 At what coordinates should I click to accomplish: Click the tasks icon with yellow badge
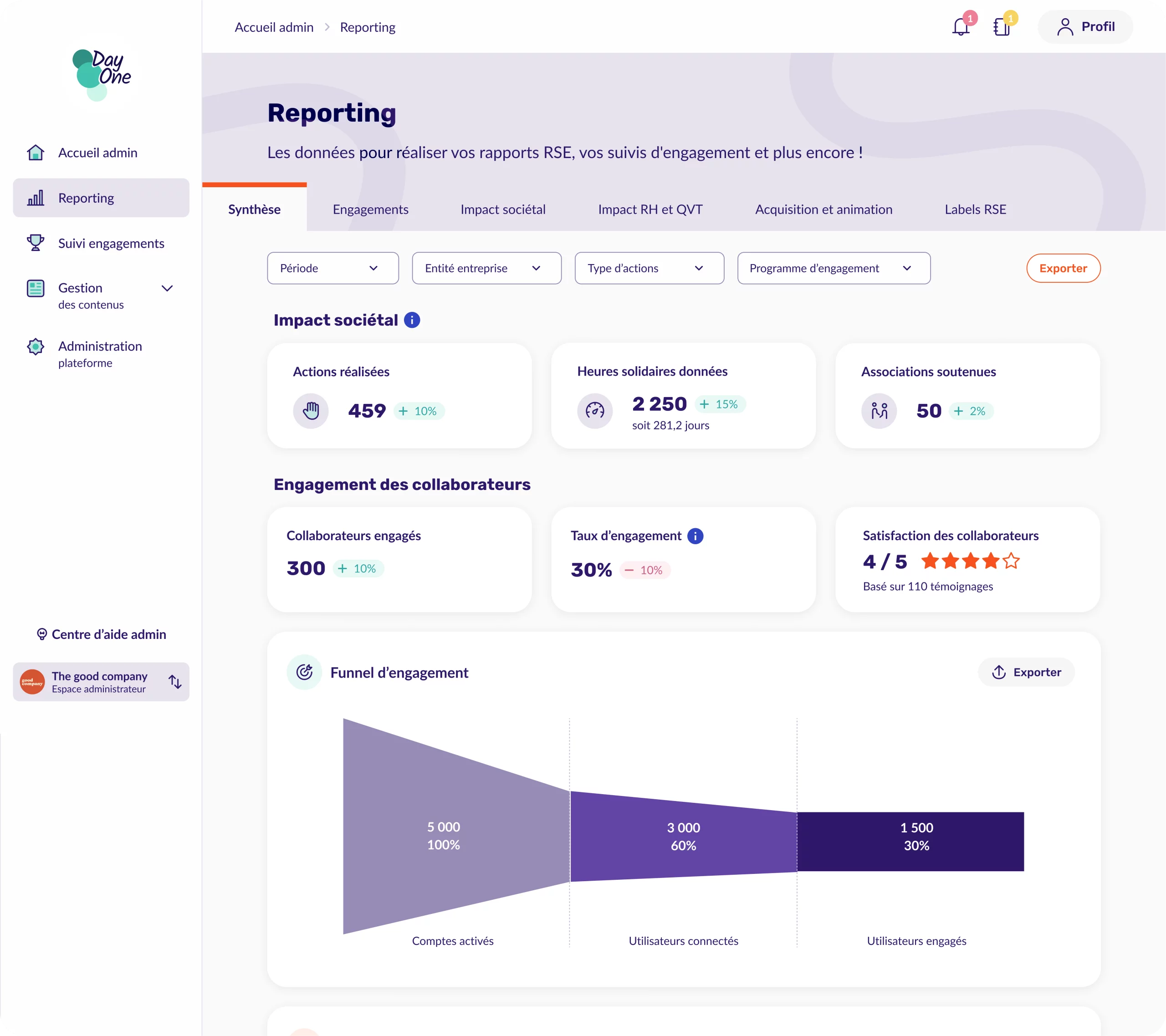[x=1003, y=26]
